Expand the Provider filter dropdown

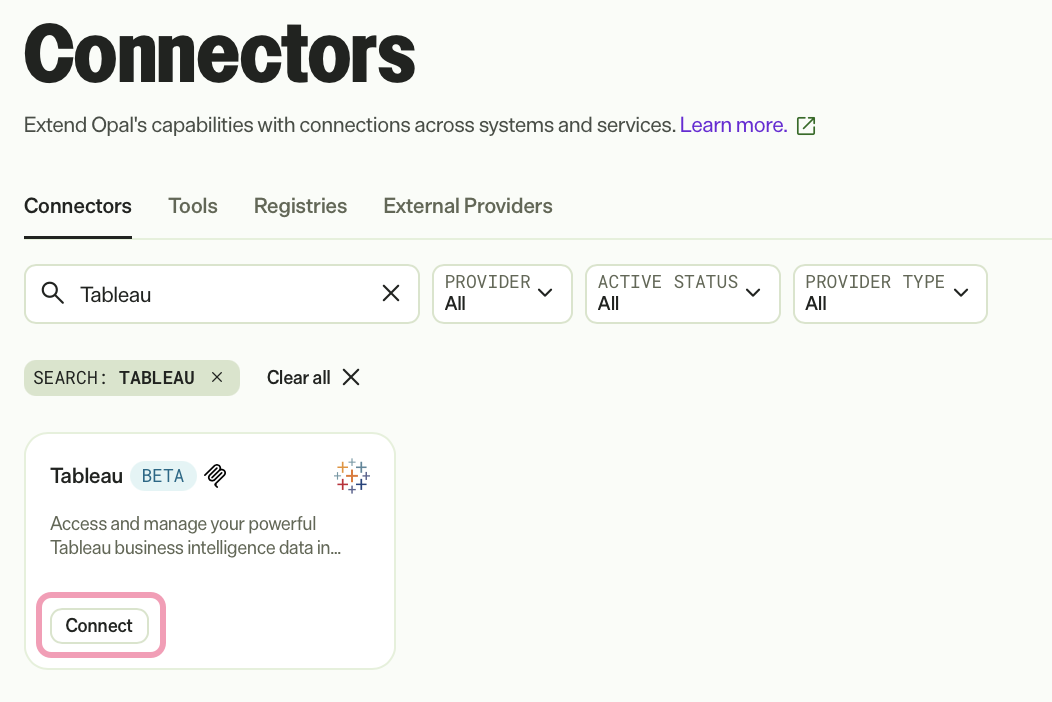pyautogui.click(x=502, y=293)
